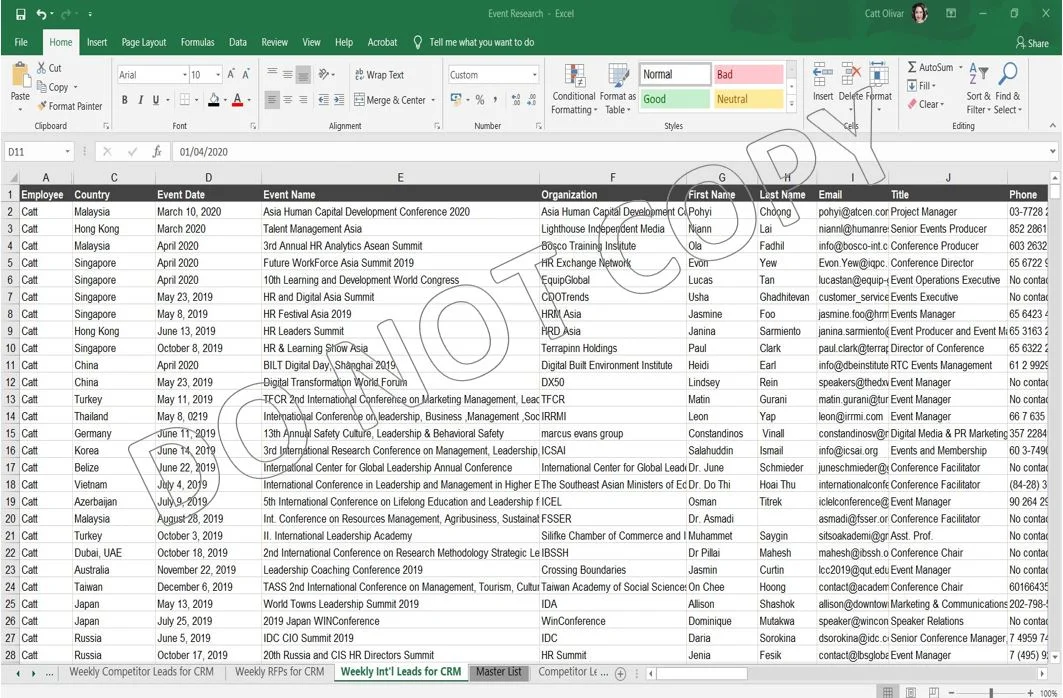Click the Undo arrow icon

pyautogui.click(x=42, y=14)
